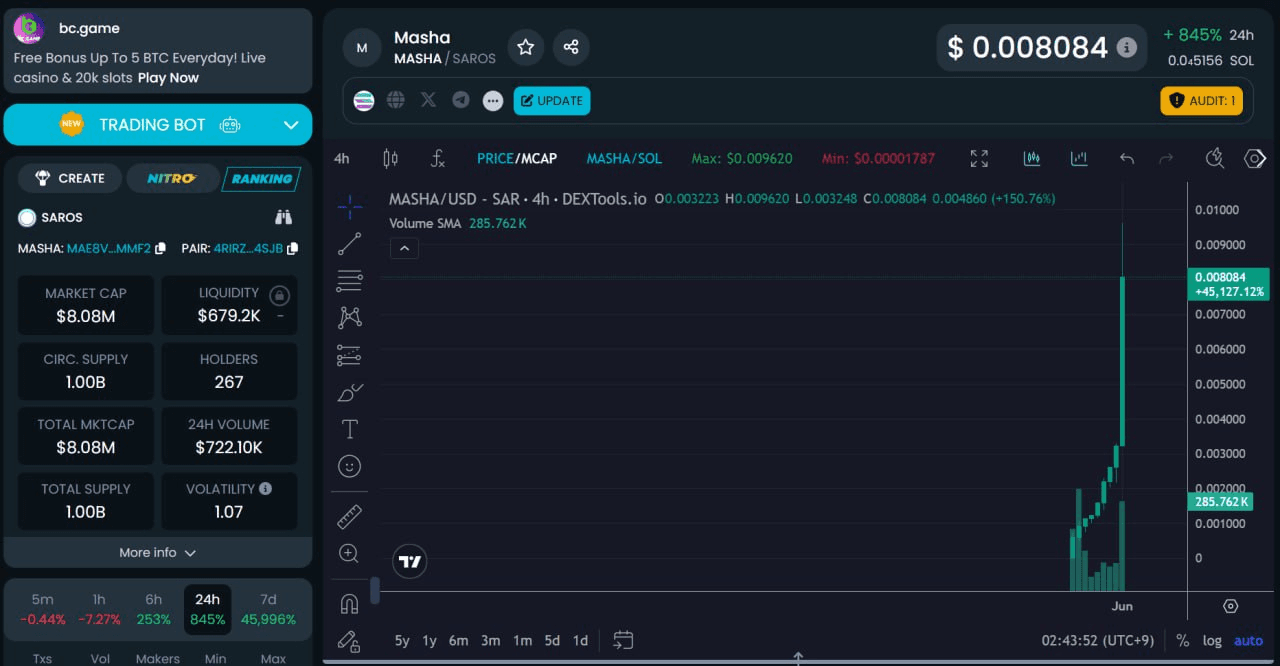Open quick search magnifier icon on chart toolbar
1280x666 pixels.
1215,158
